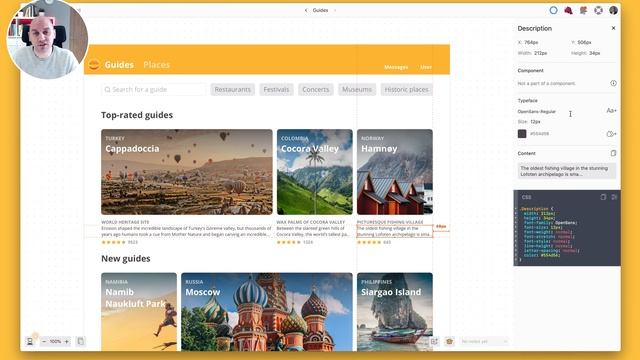
Task: Select the Cappadoccia description text
Action: pyautogui.click(x=186, y=231)
